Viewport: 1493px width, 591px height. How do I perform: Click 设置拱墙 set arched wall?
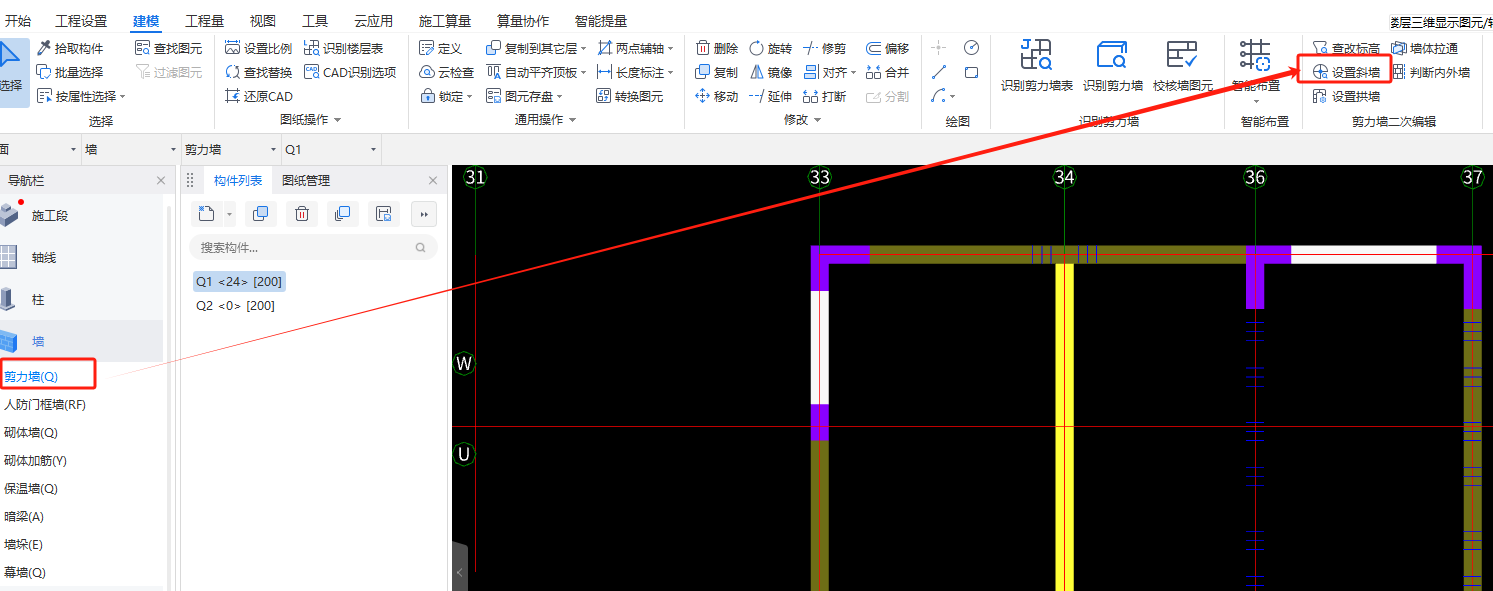pos(1346,96)
